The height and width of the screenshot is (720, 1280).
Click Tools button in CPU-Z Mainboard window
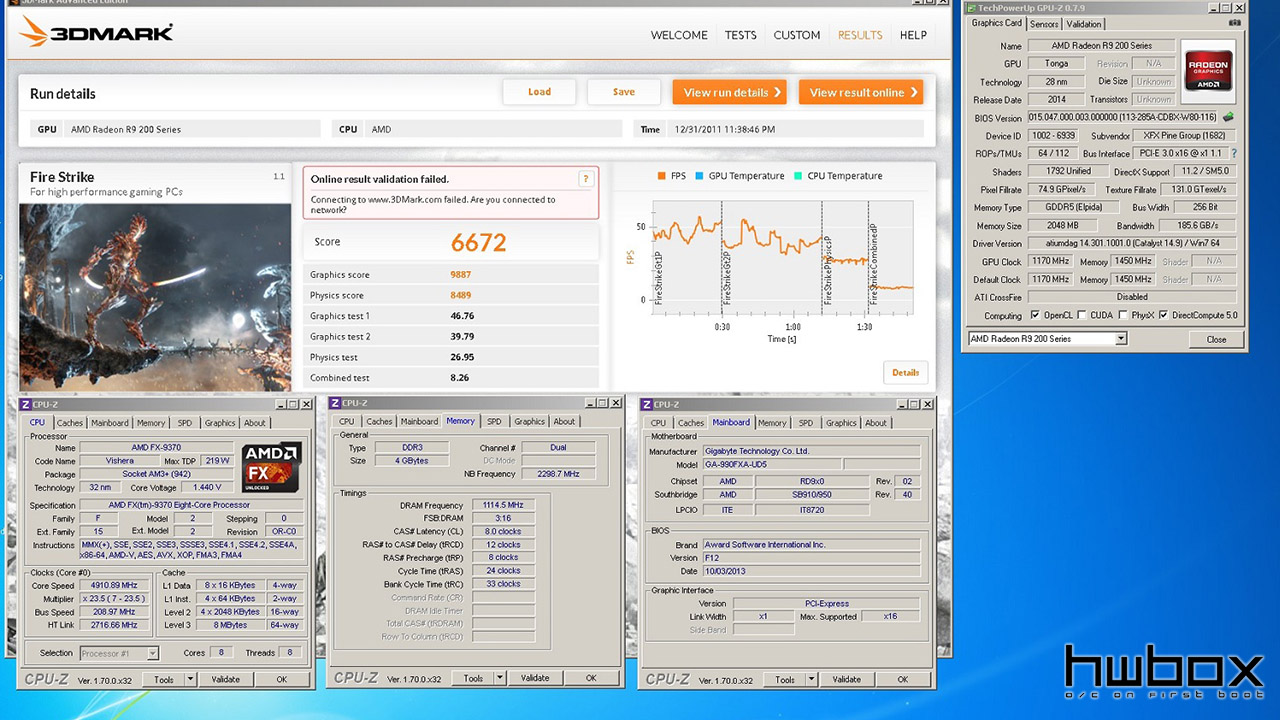point(785,679)
